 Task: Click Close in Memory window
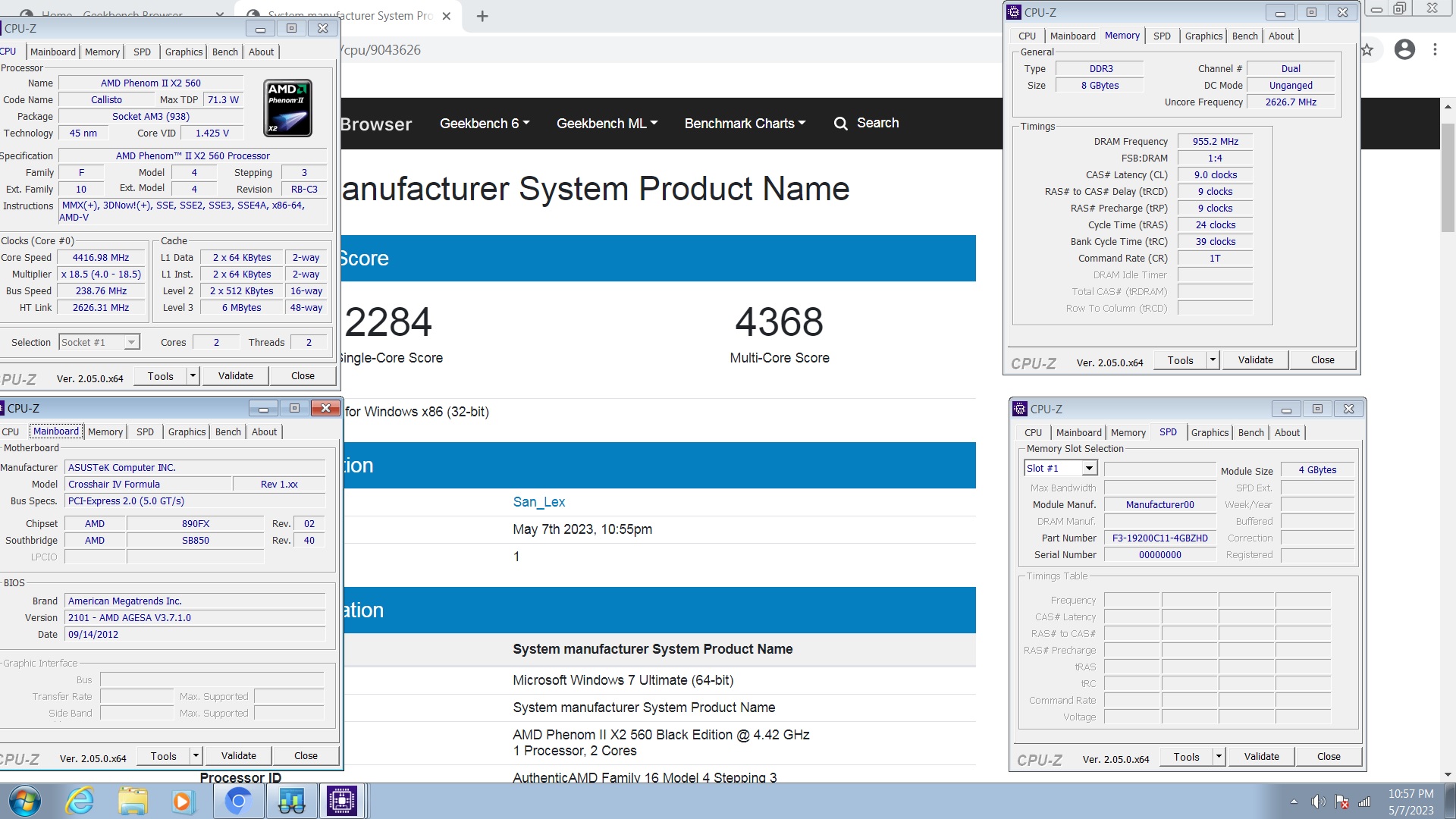coord(1323,360)
